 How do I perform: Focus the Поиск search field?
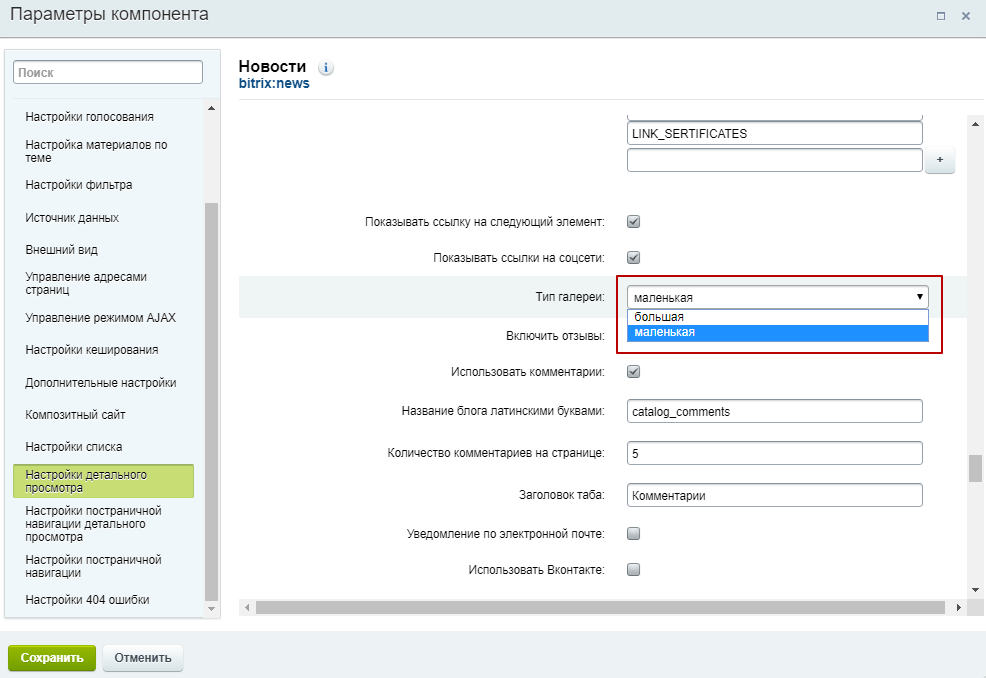click(x=108, y=72)
